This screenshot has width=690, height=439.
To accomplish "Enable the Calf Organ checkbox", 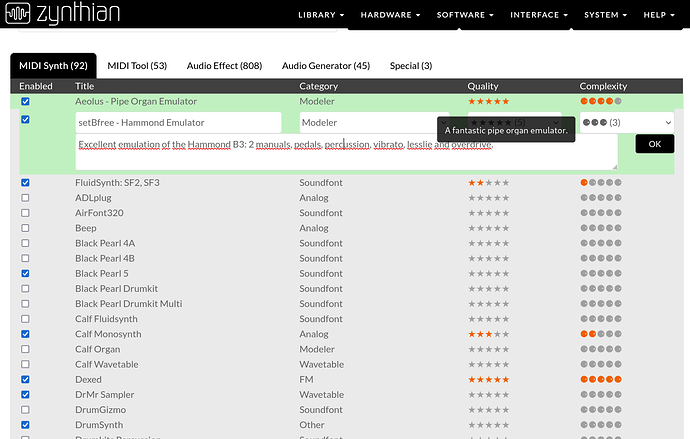I will click(26, 349).
